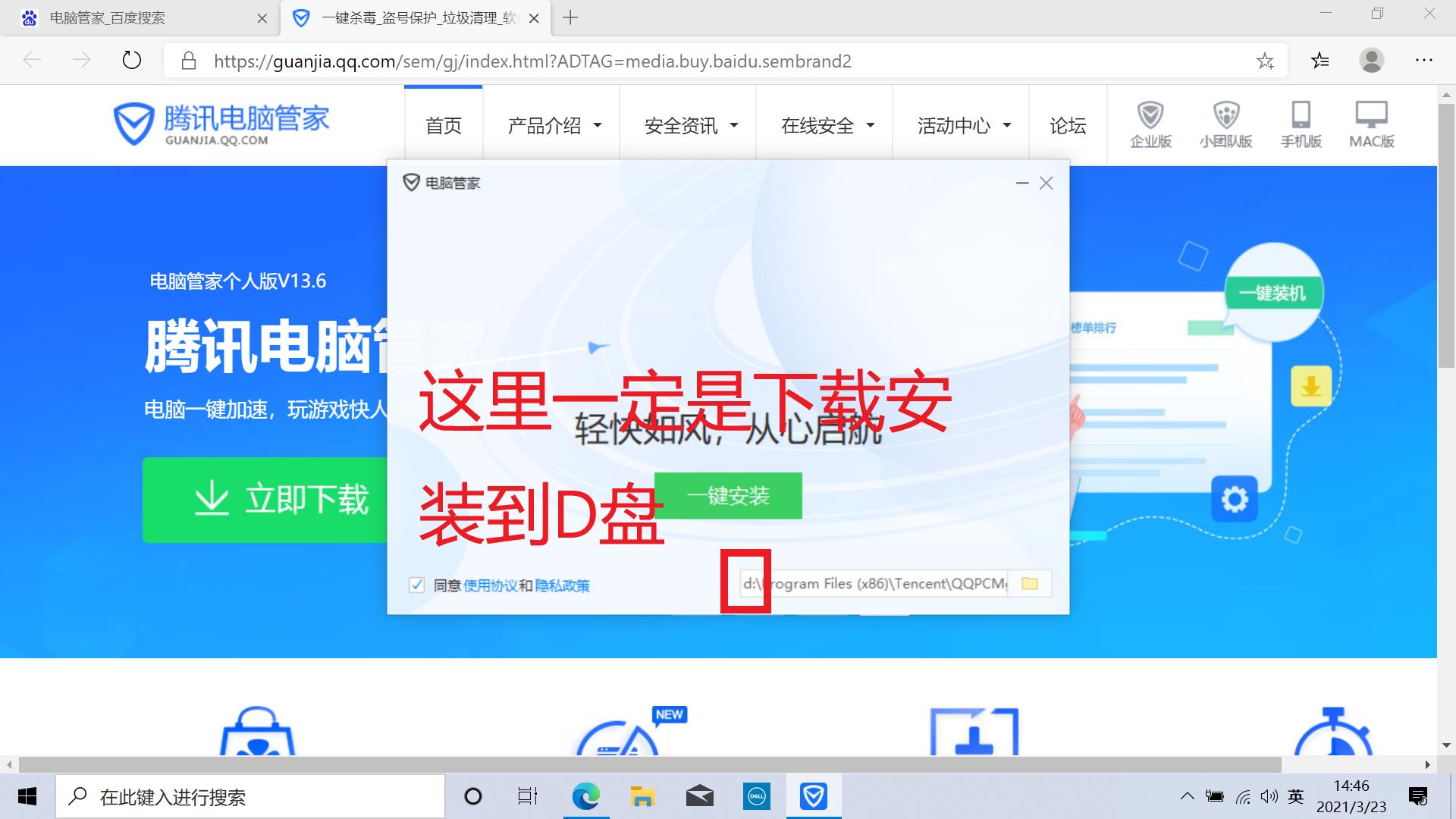1456x819 pixels.
Task: Select 论坛 in the navigation bar
Action: pyautogui.click(x=1067, y=125)
